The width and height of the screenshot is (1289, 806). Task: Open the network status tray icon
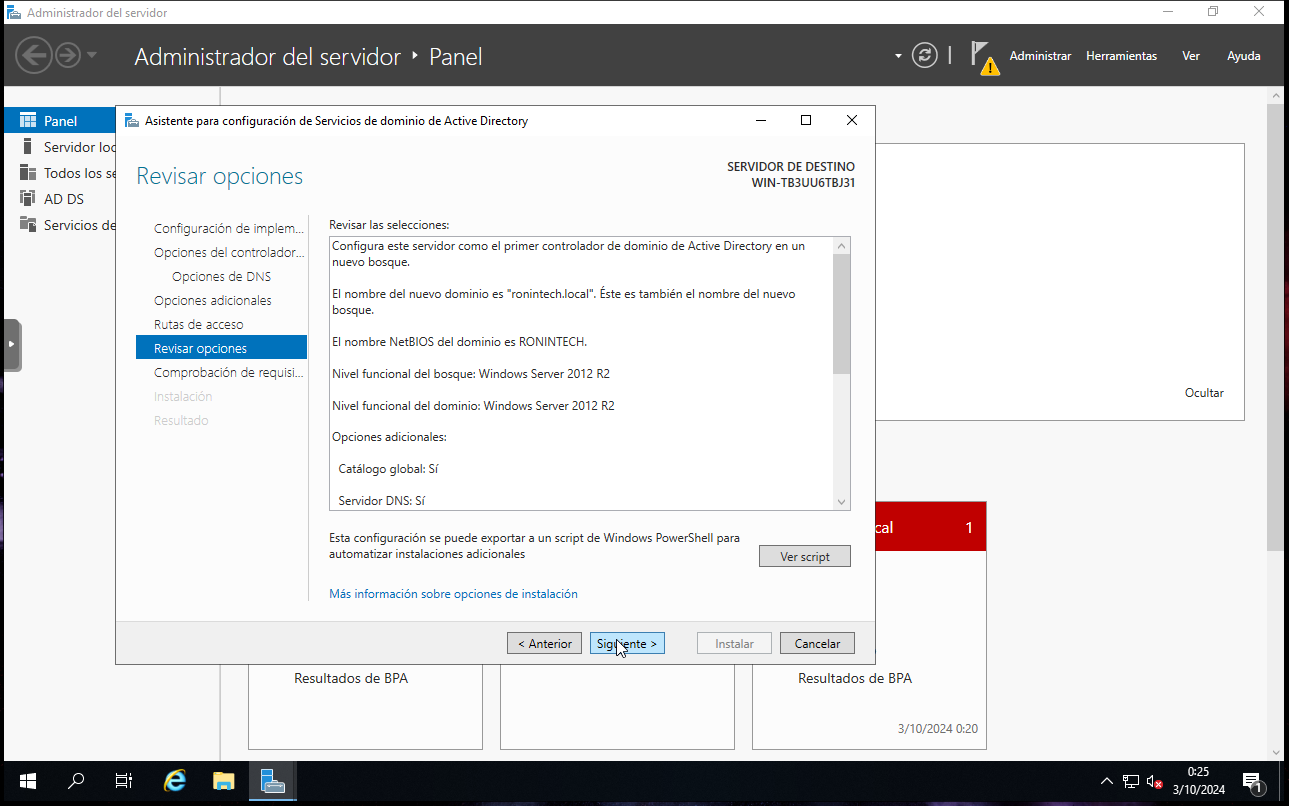pyautogui.click(x=1131, y=781)
